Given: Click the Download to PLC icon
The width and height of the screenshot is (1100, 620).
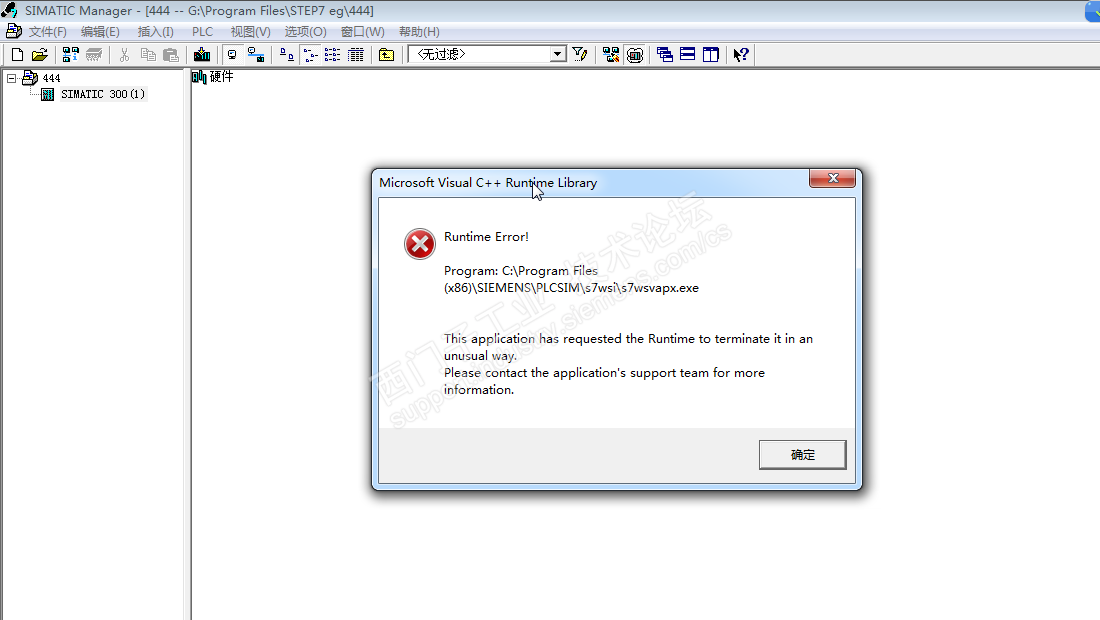Looking at the screenshot, I should pyautogui.click(x=202, y=55).
